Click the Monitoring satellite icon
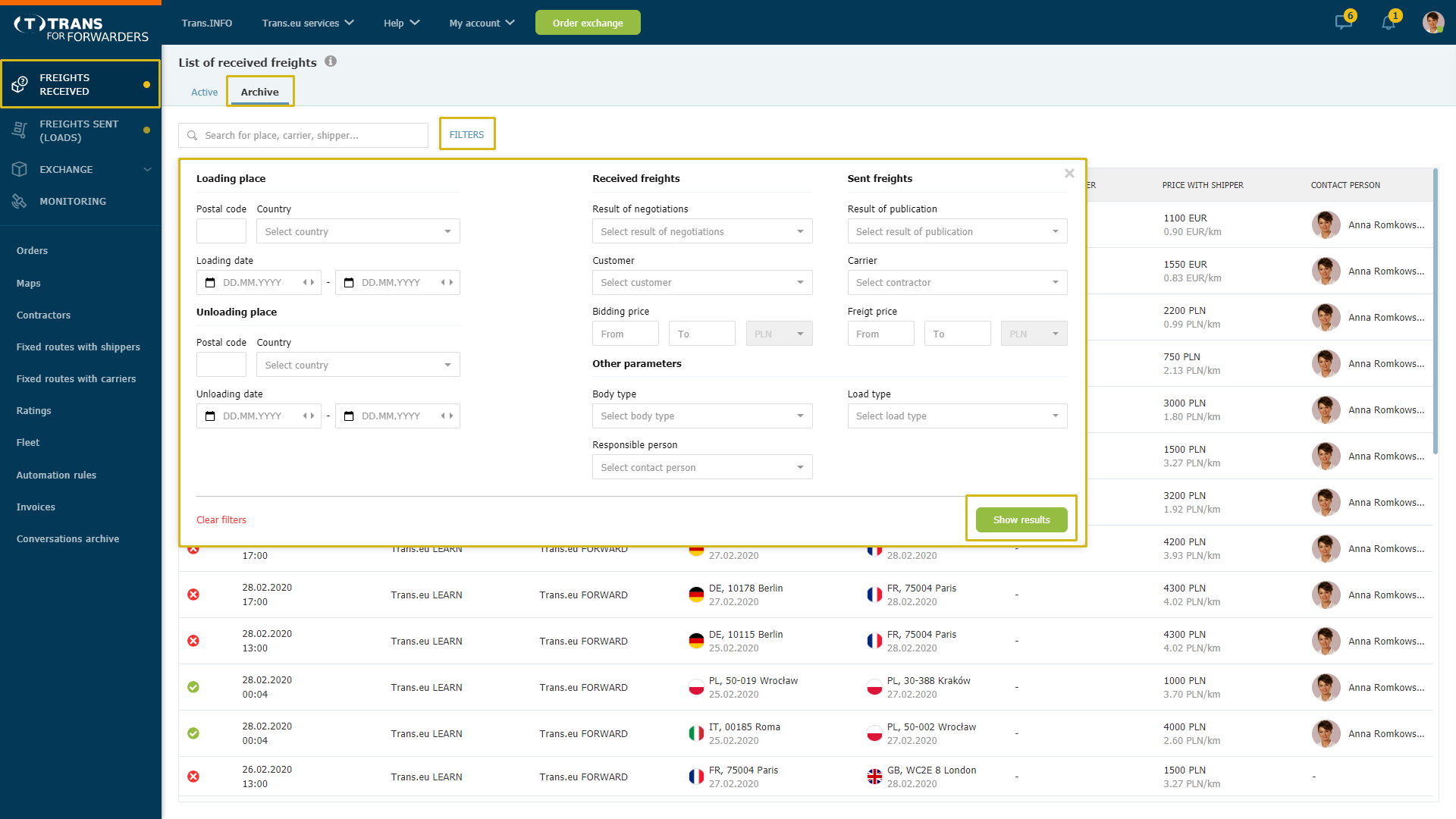 20,201
